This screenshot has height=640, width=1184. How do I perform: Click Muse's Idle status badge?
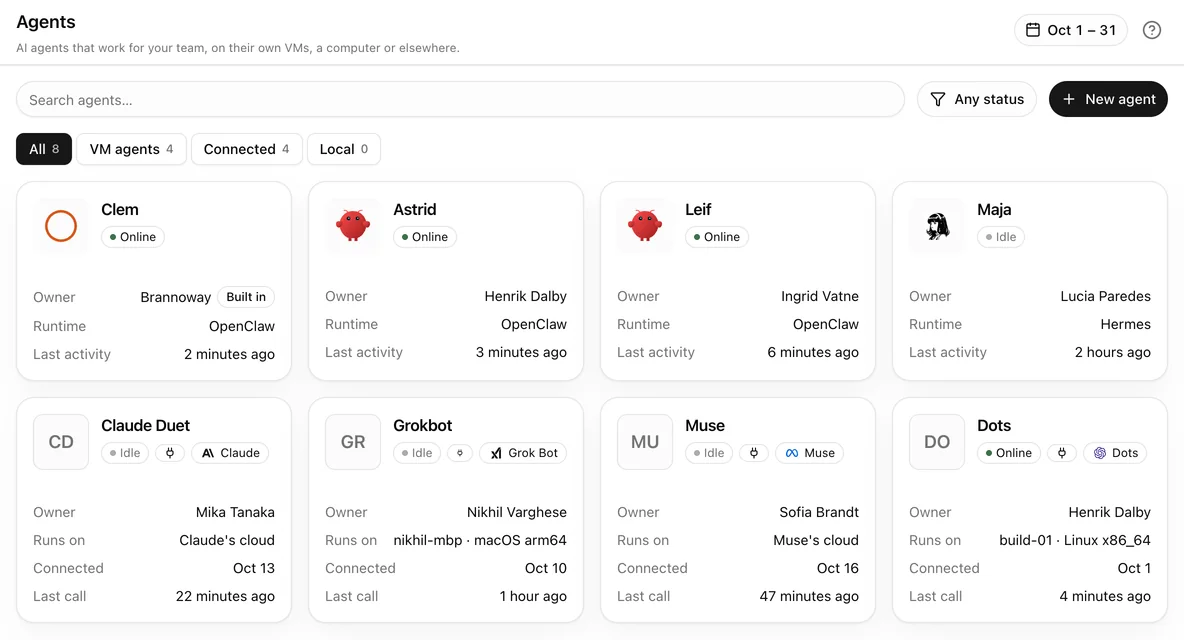pyautogui.click(x=709, y=453)
